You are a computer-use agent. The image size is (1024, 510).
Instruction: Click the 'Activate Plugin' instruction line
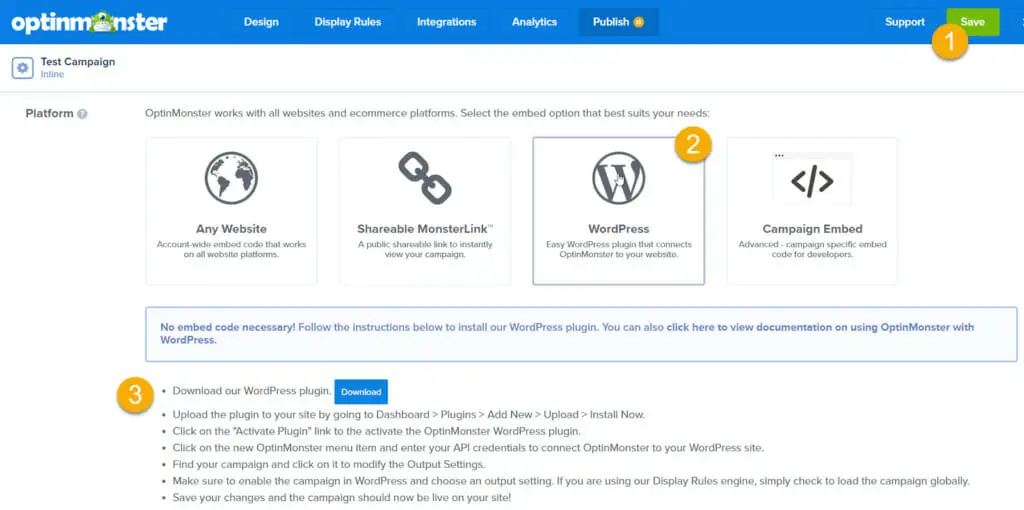[x=376, y=432]
